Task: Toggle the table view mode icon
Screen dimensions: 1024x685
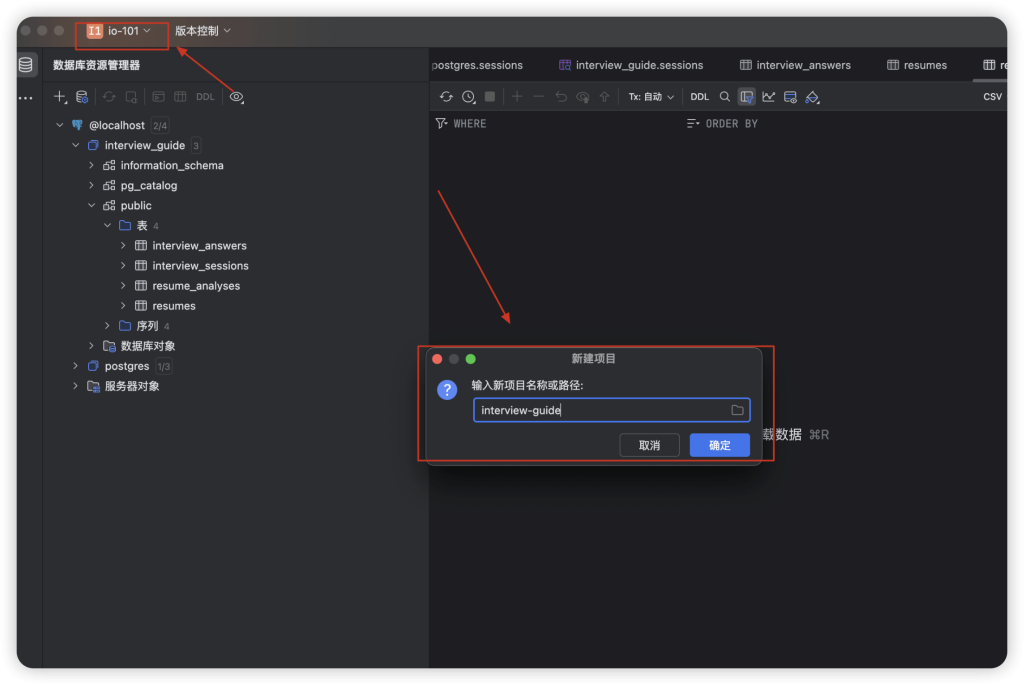Action: point(747,96)
